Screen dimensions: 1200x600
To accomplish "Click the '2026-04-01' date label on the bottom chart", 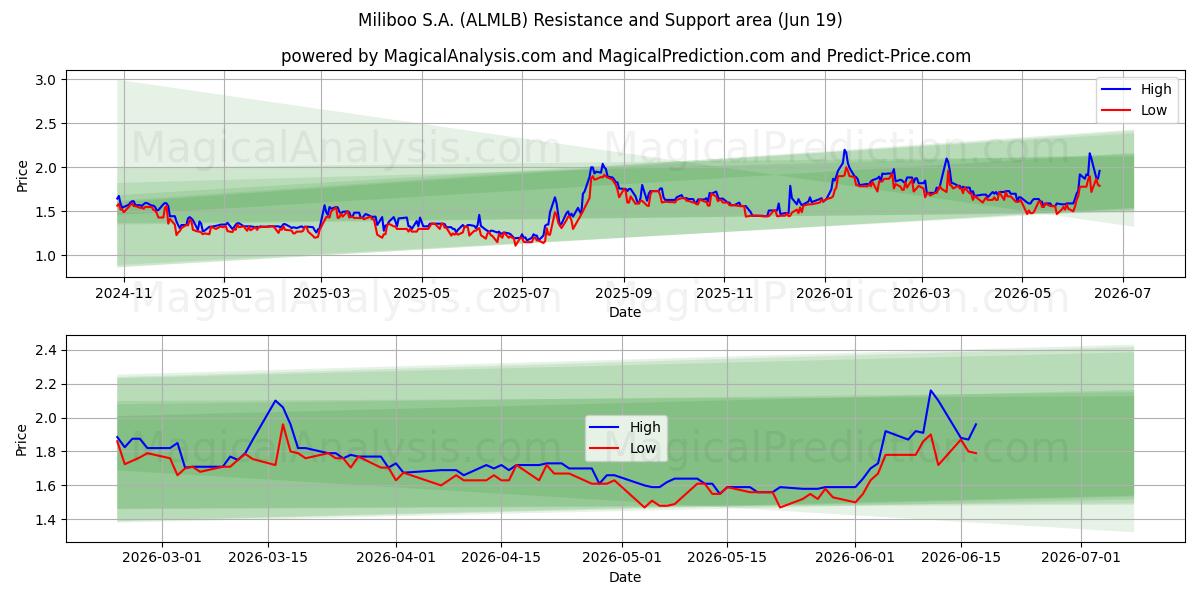I will pyautogui.click(x=396, y=558).
